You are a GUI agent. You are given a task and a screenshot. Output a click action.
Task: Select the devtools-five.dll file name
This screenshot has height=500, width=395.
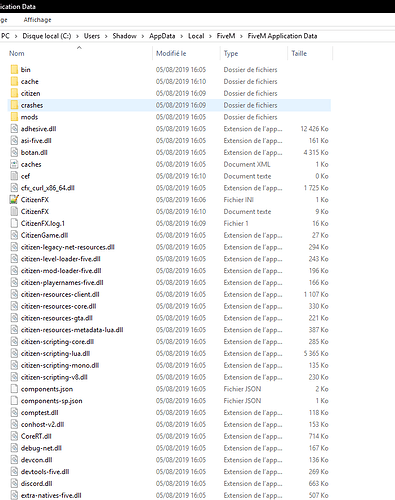coord(45,472)
